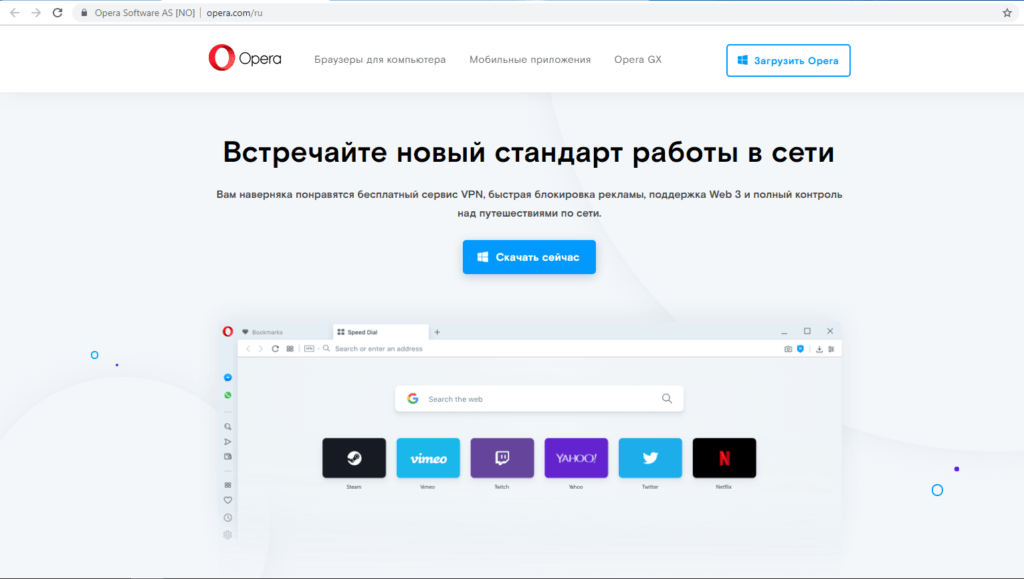The width and height of the screenshot is (1024, 579).
Task: Click the sidebar snapshot icon
Action: (227, 457)
